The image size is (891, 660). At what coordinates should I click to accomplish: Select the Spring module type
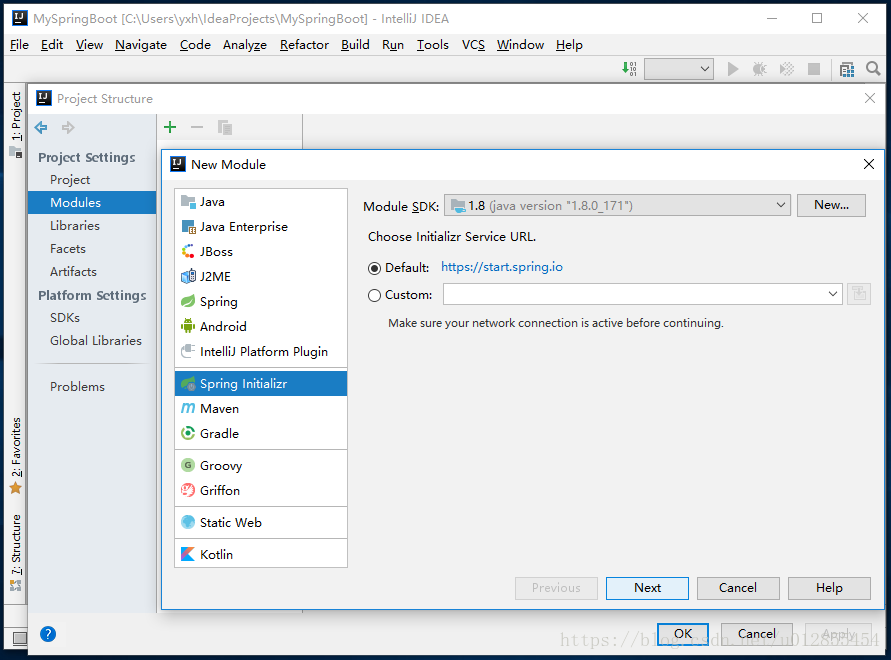[261, 302]
